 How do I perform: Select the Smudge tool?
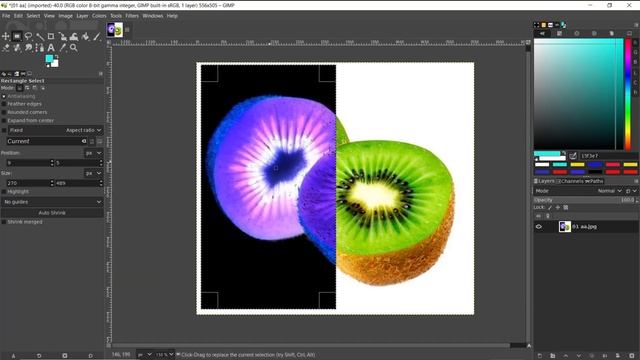click(28, 48)
